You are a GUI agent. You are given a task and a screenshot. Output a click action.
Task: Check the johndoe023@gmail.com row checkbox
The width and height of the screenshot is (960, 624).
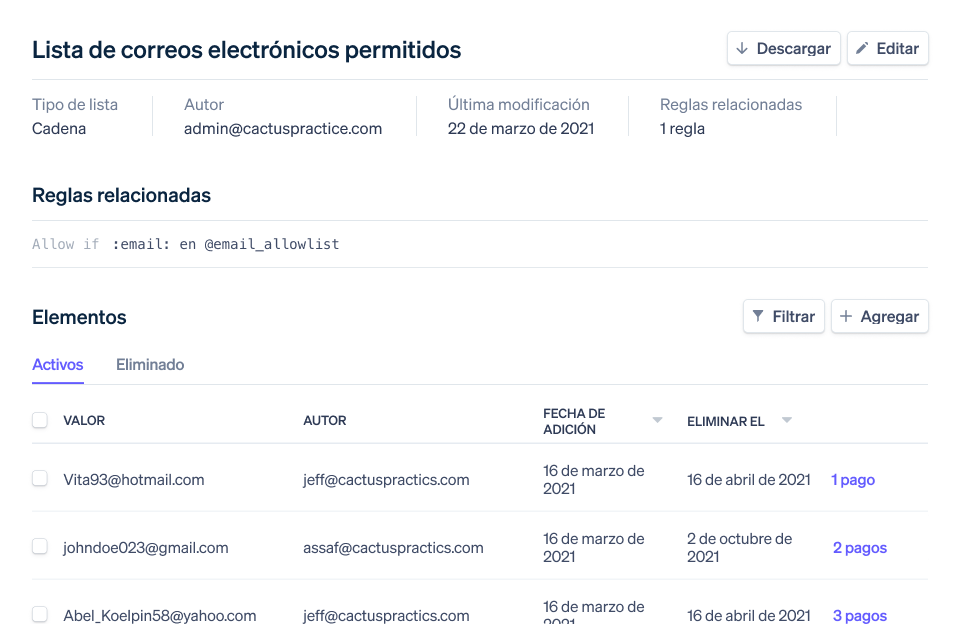[40, 546]
